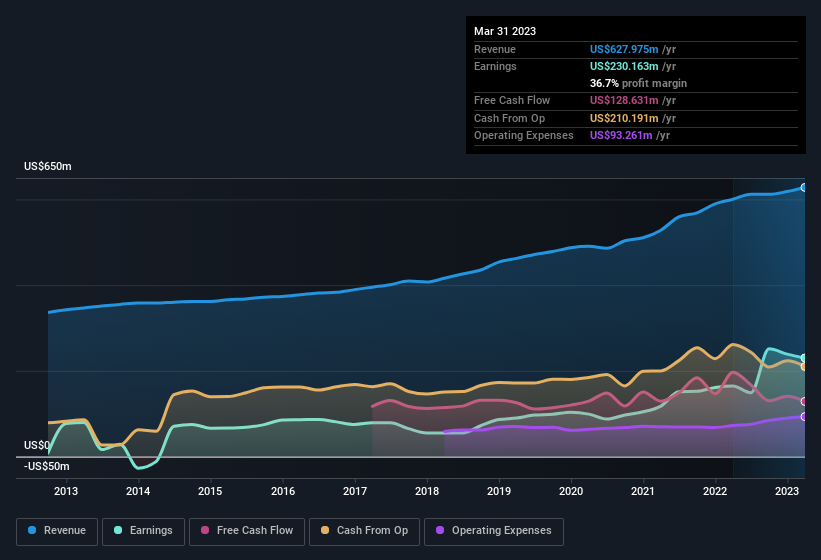
Task: Click the Operating Expenses endpoint marker
Action: (x=804, y=417)
